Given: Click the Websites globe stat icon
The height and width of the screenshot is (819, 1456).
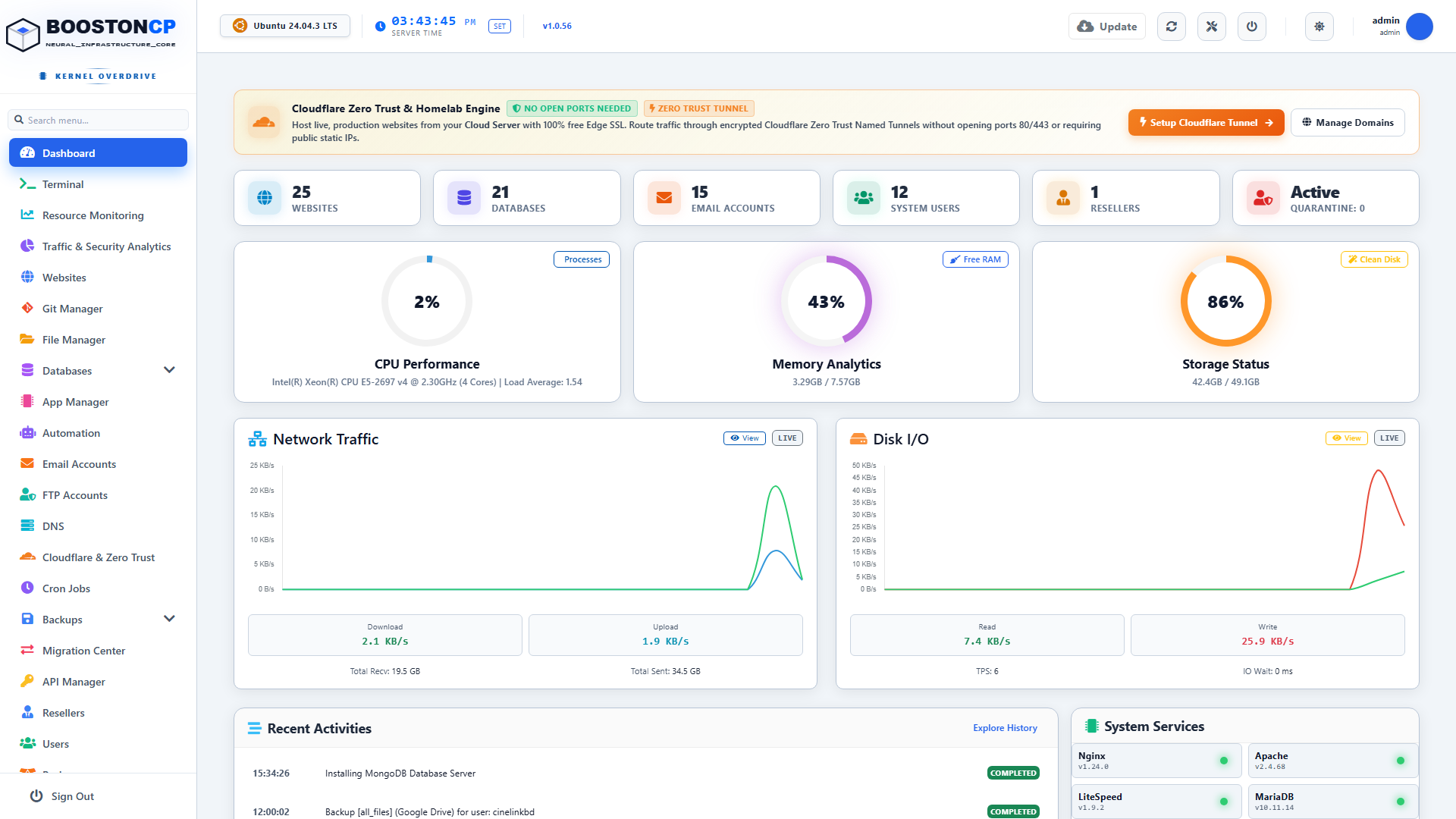Looking at the screenshot, I should click(265, 198).
